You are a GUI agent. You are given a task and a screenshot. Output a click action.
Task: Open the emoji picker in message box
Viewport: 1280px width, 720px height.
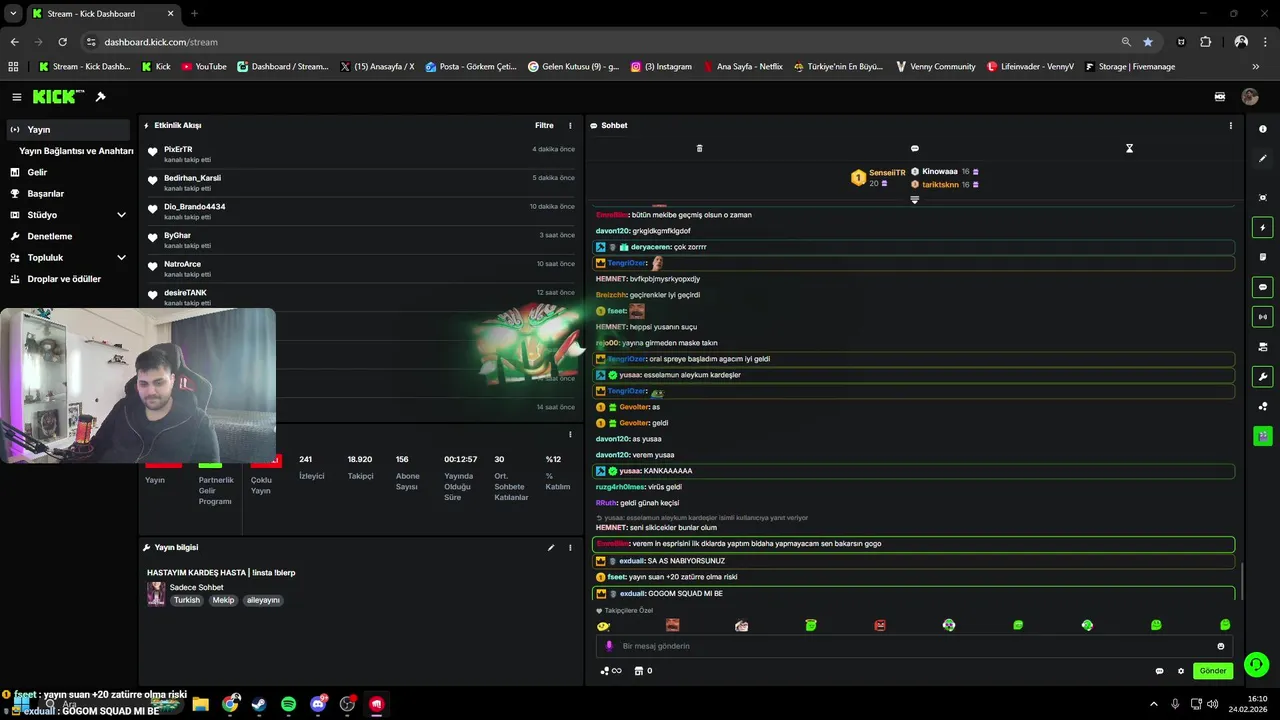click(1221, 646)
